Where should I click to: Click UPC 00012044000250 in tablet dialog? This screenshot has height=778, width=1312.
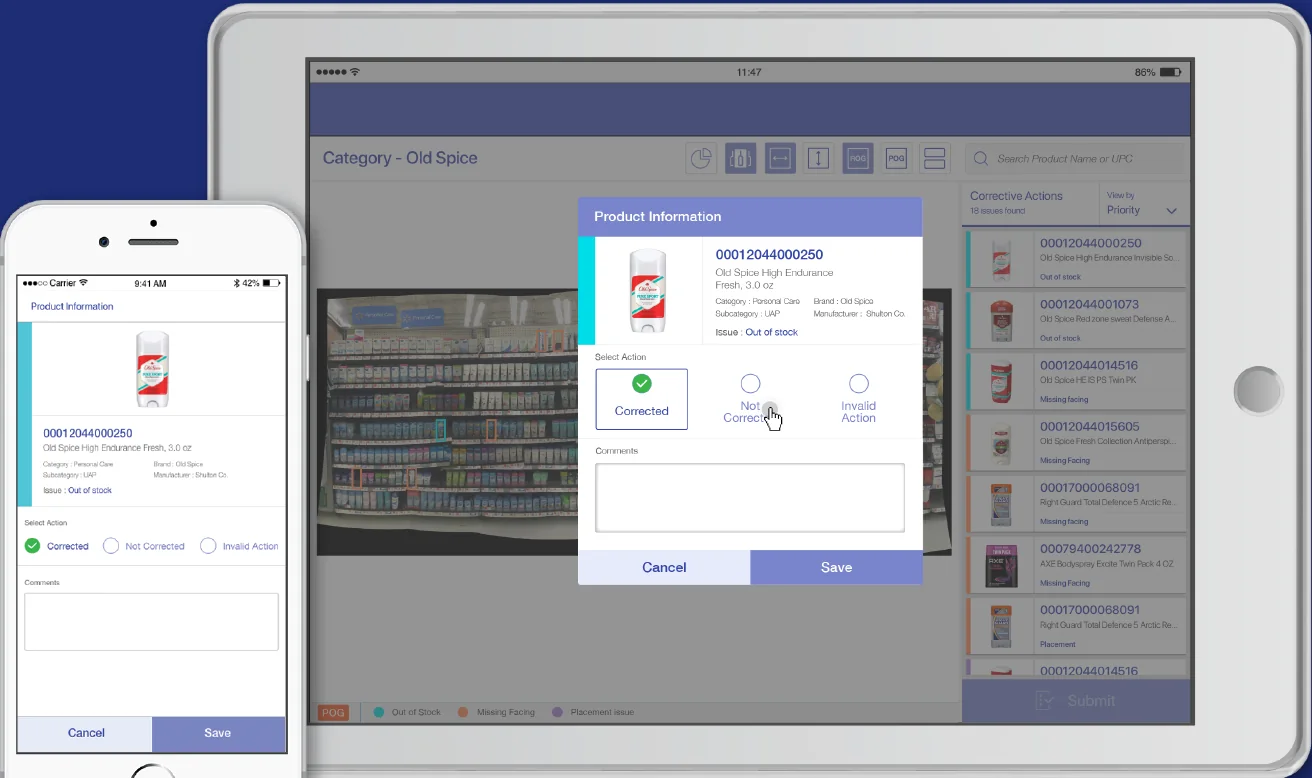769,255
